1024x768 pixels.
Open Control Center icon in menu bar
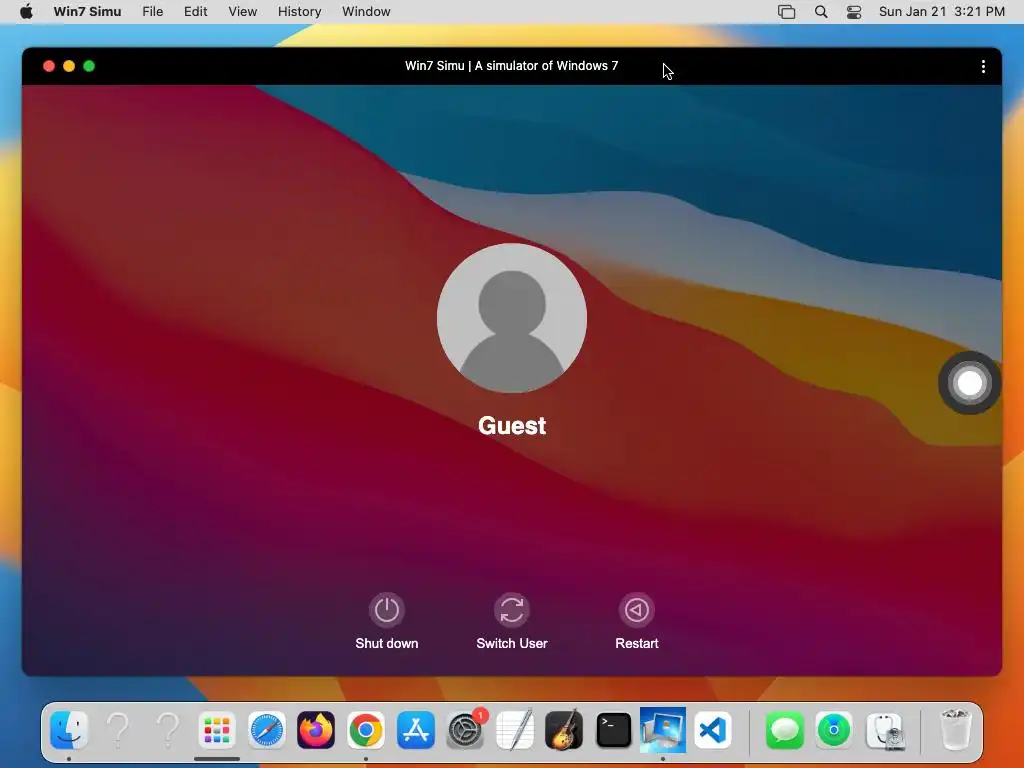(x=854, y=12)
